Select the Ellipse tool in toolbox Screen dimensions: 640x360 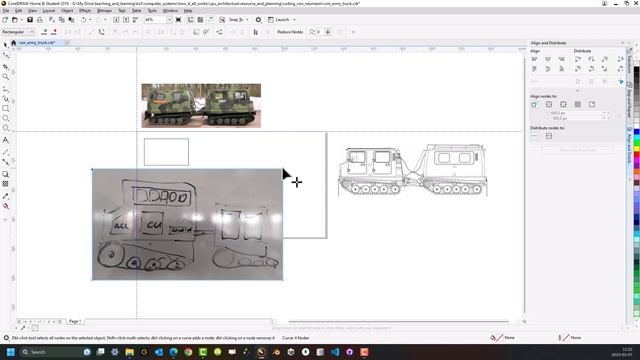(6, 118)
